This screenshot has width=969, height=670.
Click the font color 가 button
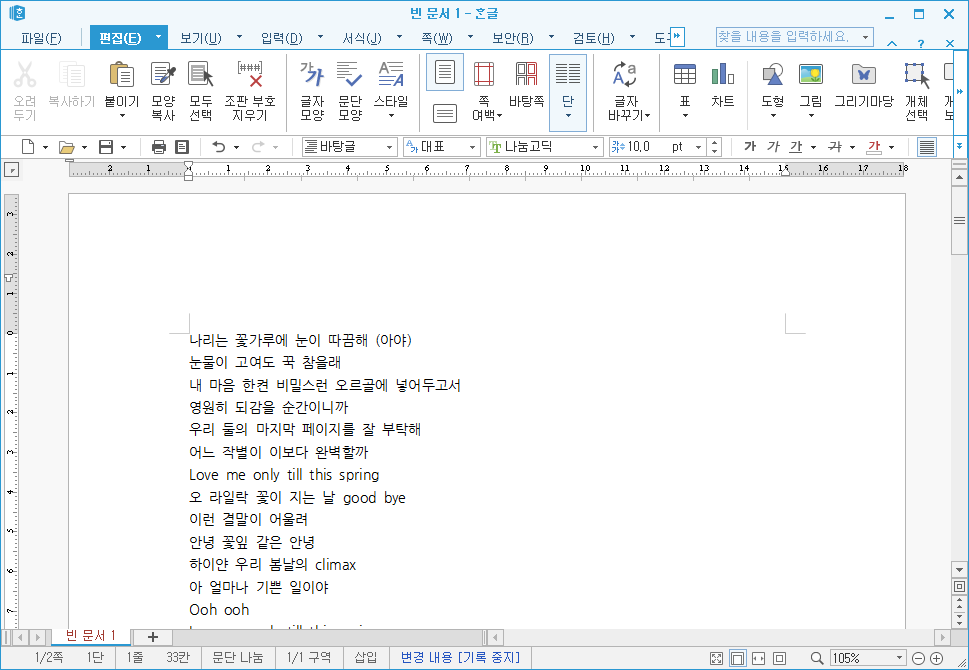point(874,146)
